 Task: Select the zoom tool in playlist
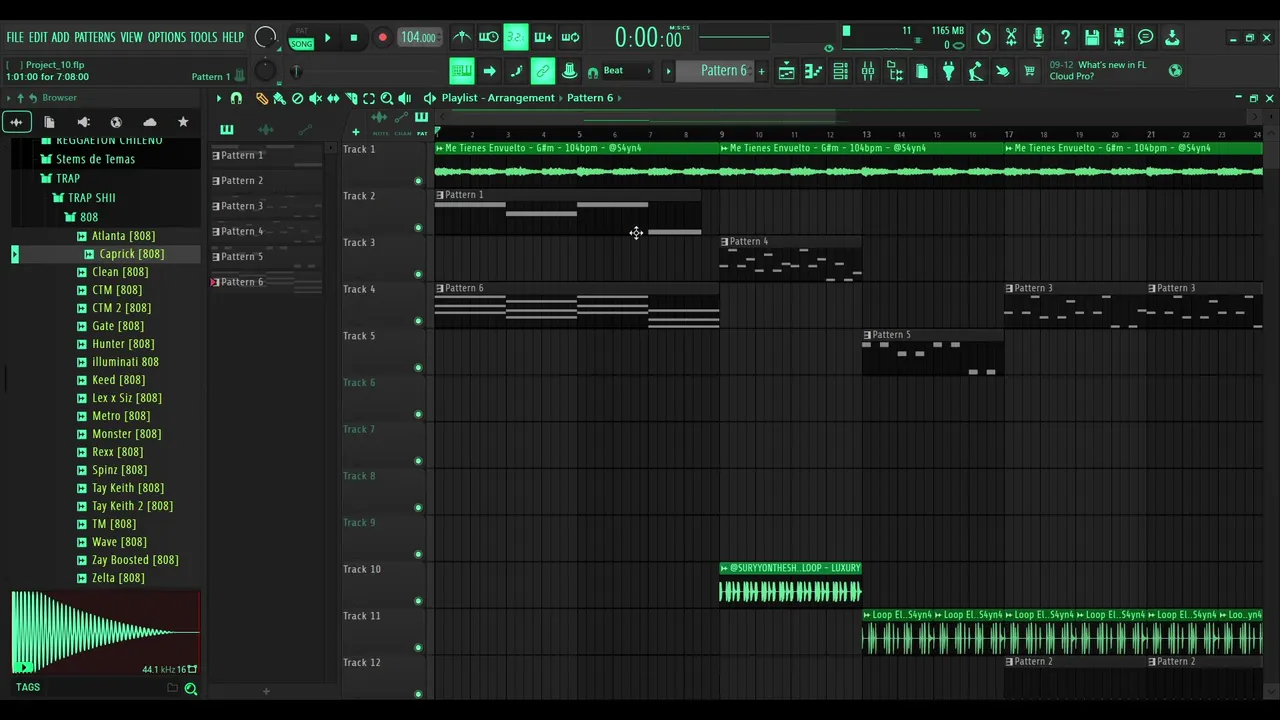pos(387,98)
